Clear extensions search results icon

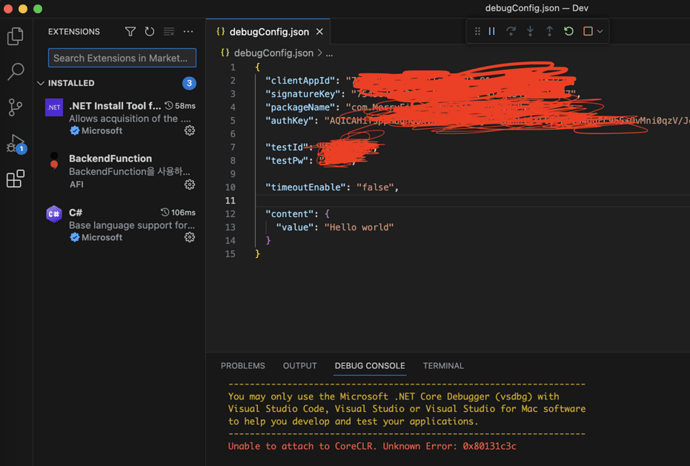(169, 32)
